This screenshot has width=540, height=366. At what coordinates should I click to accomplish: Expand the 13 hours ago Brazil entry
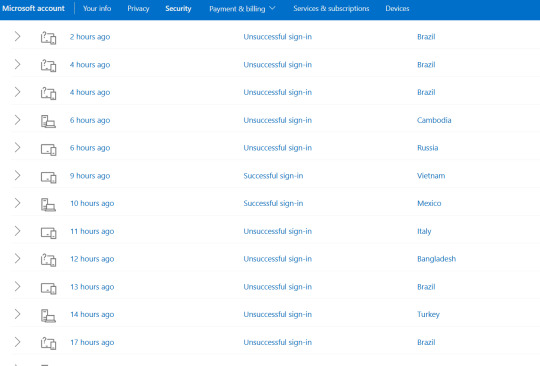pos(17,286)
